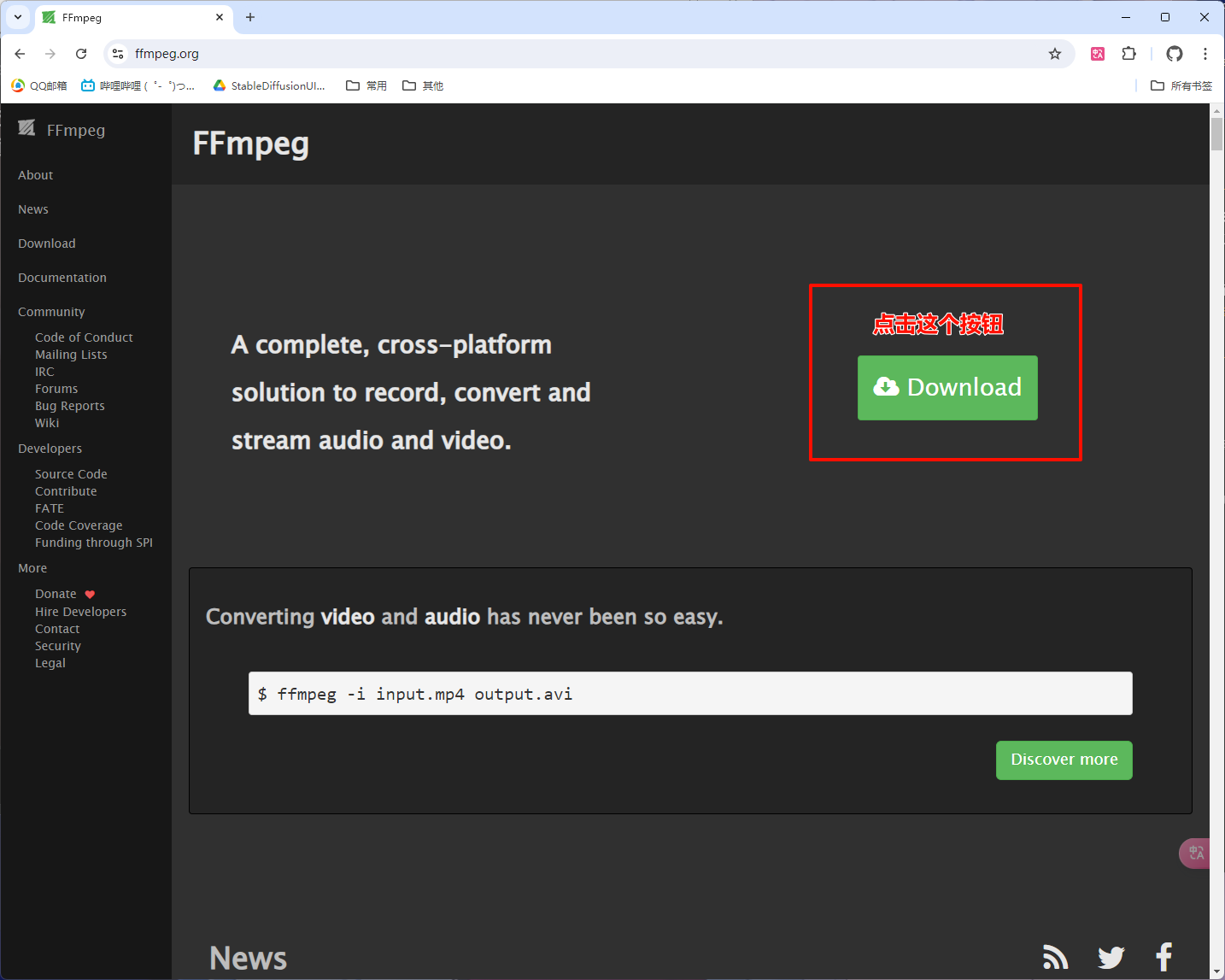Minimize the Chrome window
Screen dimensions: 1225x980
(x=1126, y=17)
